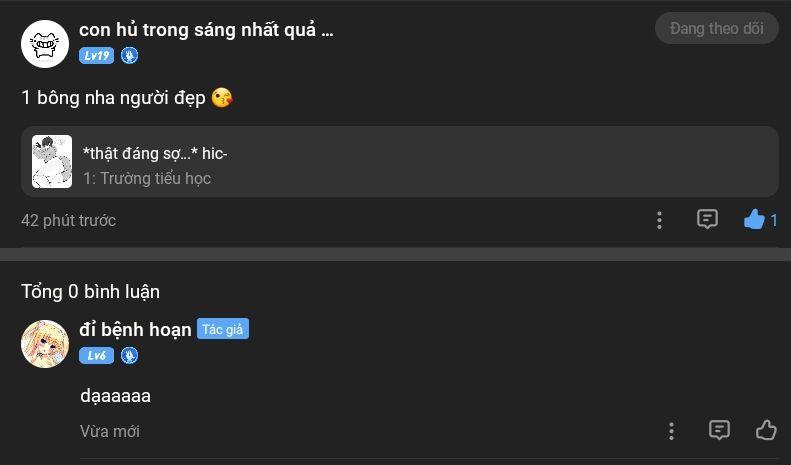Click the Lv19 level badge
Image resolution: width=791 pixels, height=465 pixels.
pyautogui.click(x=96, y=55)
